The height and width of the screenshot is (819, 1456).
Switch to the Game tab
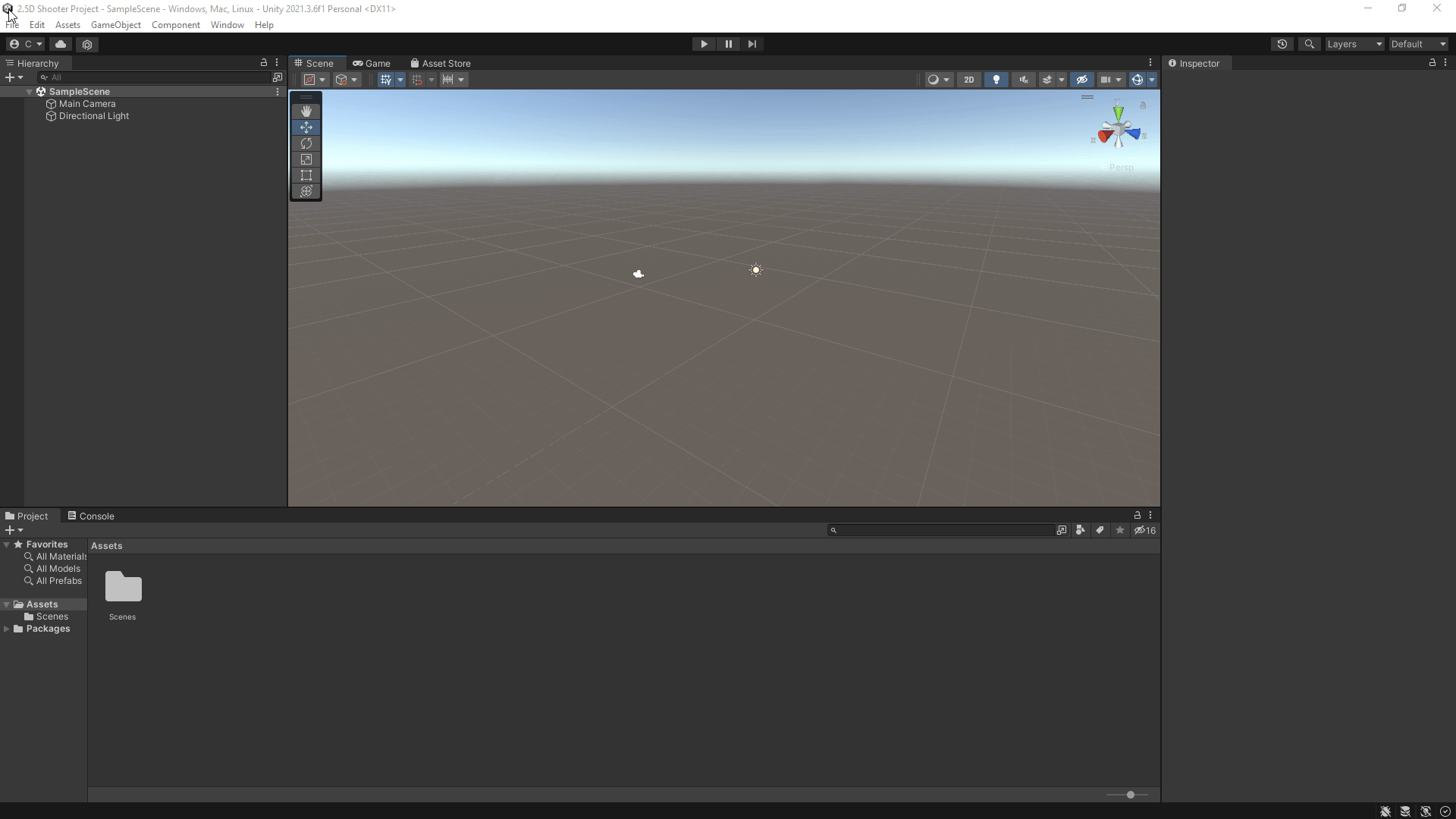pyautogui.click(x=372, y=63)
